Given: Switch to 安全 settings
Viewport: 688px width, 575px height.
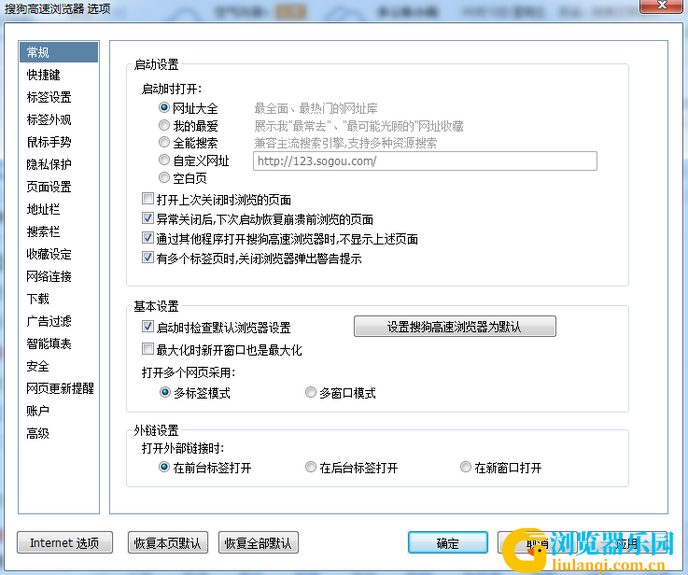Looking at the screenshot, I should (38, 366).
